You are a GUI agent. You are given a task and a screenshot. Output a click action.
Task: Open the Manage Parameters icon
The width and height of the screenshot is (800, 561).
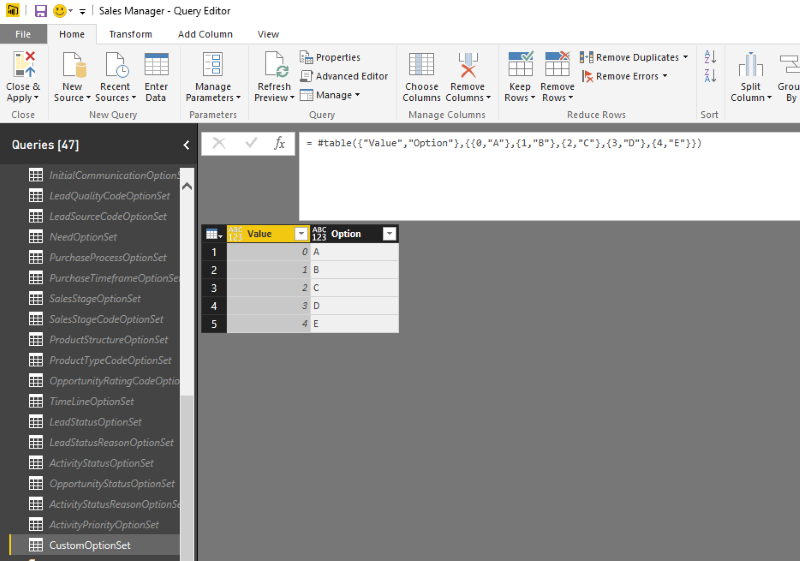213,64
